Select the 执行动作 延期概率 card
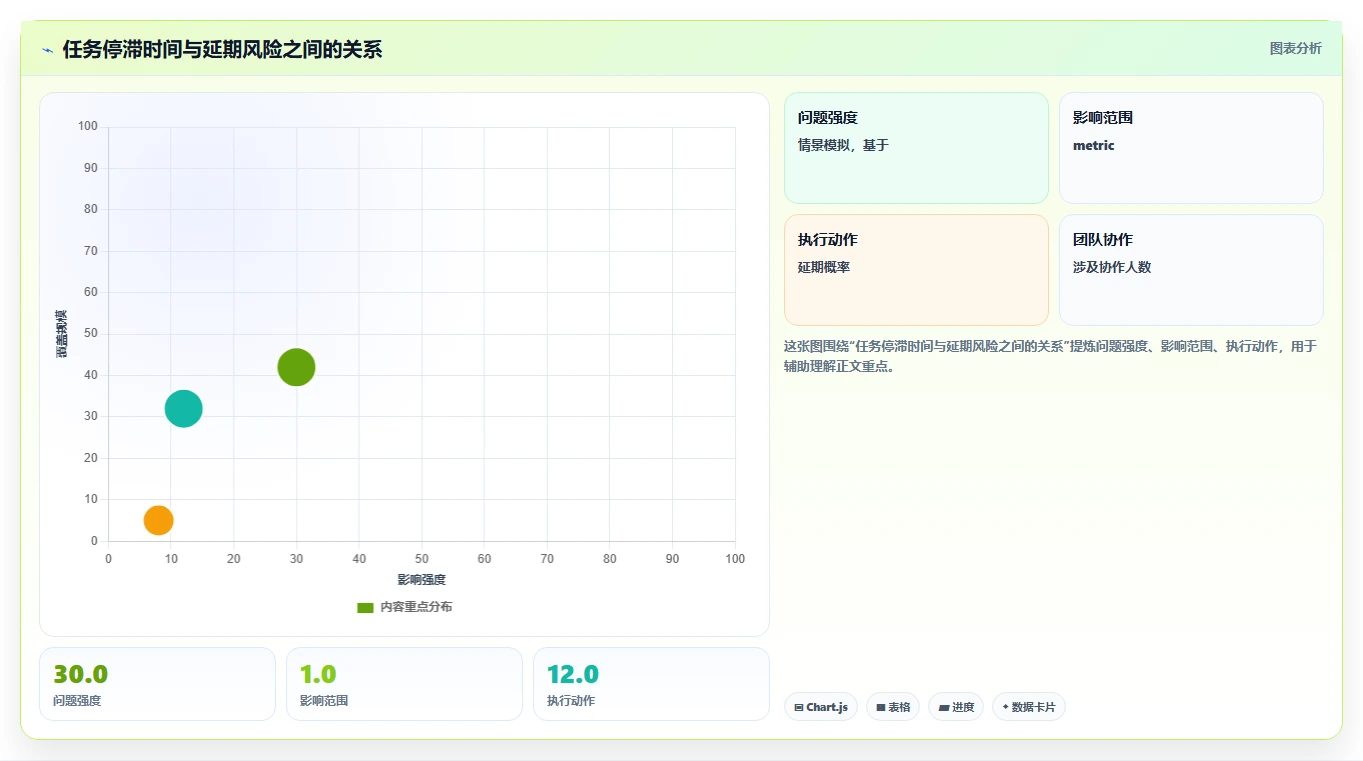Screen dimensions: 1363x761 click(x=916, y=270)
